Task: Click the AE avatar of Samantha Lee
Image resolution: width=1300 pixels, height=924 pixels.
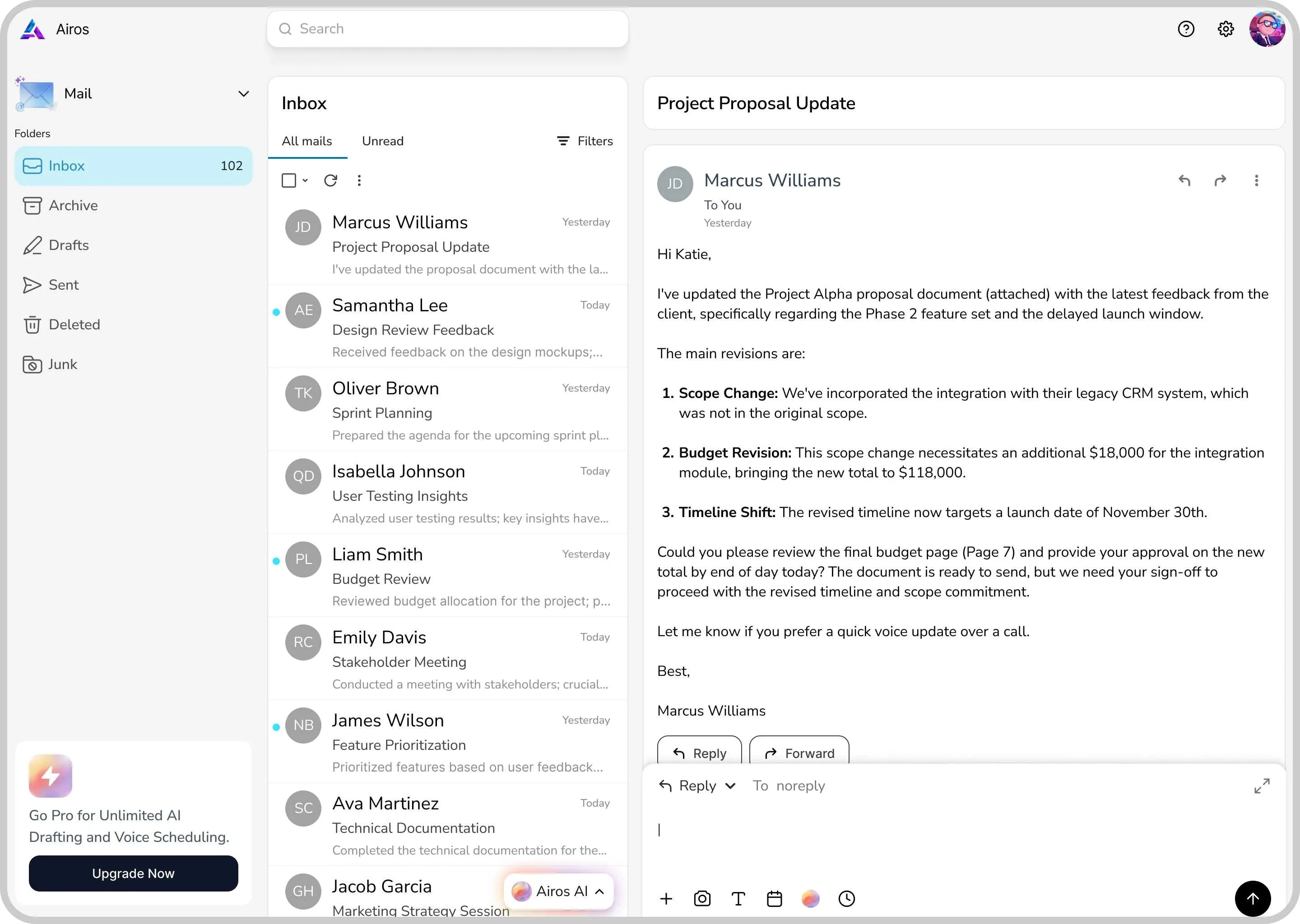Action: pyautogui.click(x=303, y=310)
